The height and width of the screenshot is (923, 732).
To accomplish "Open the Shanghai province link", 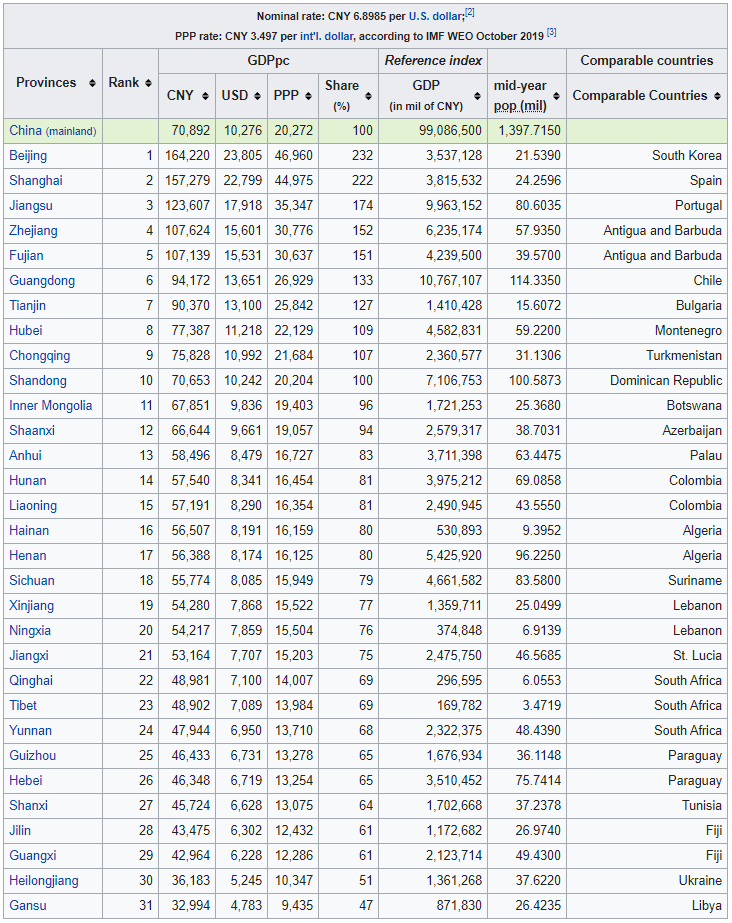I will click(x=35, y=181).
